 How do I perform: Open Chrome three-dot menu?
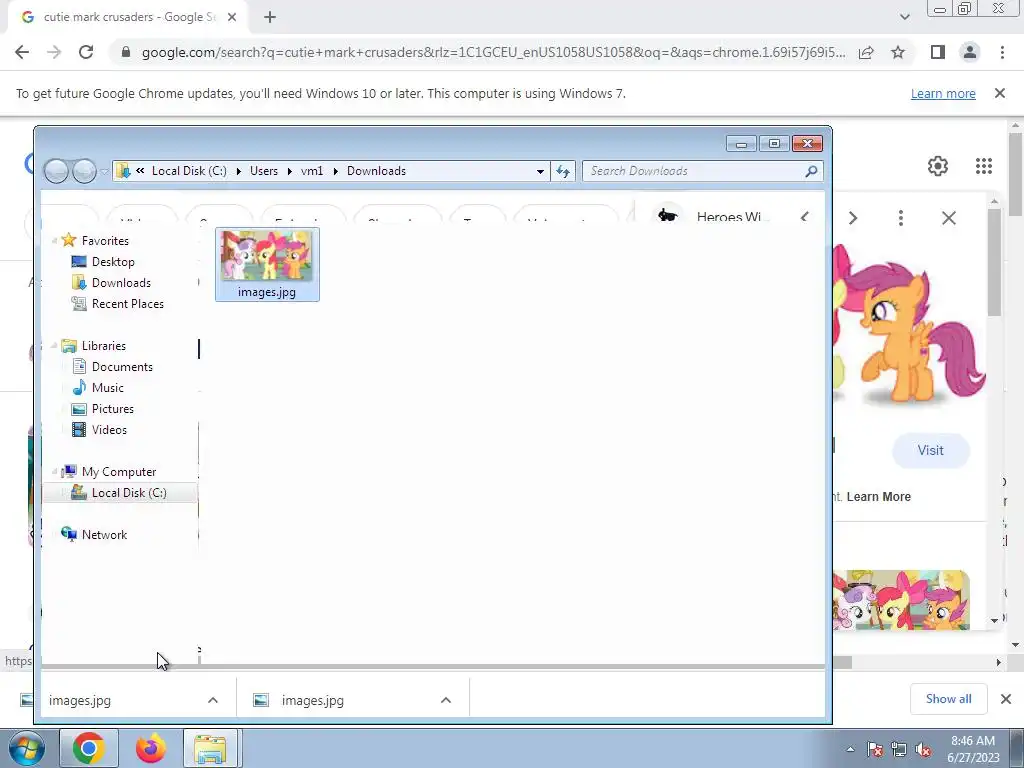[x=1002, y=52]
